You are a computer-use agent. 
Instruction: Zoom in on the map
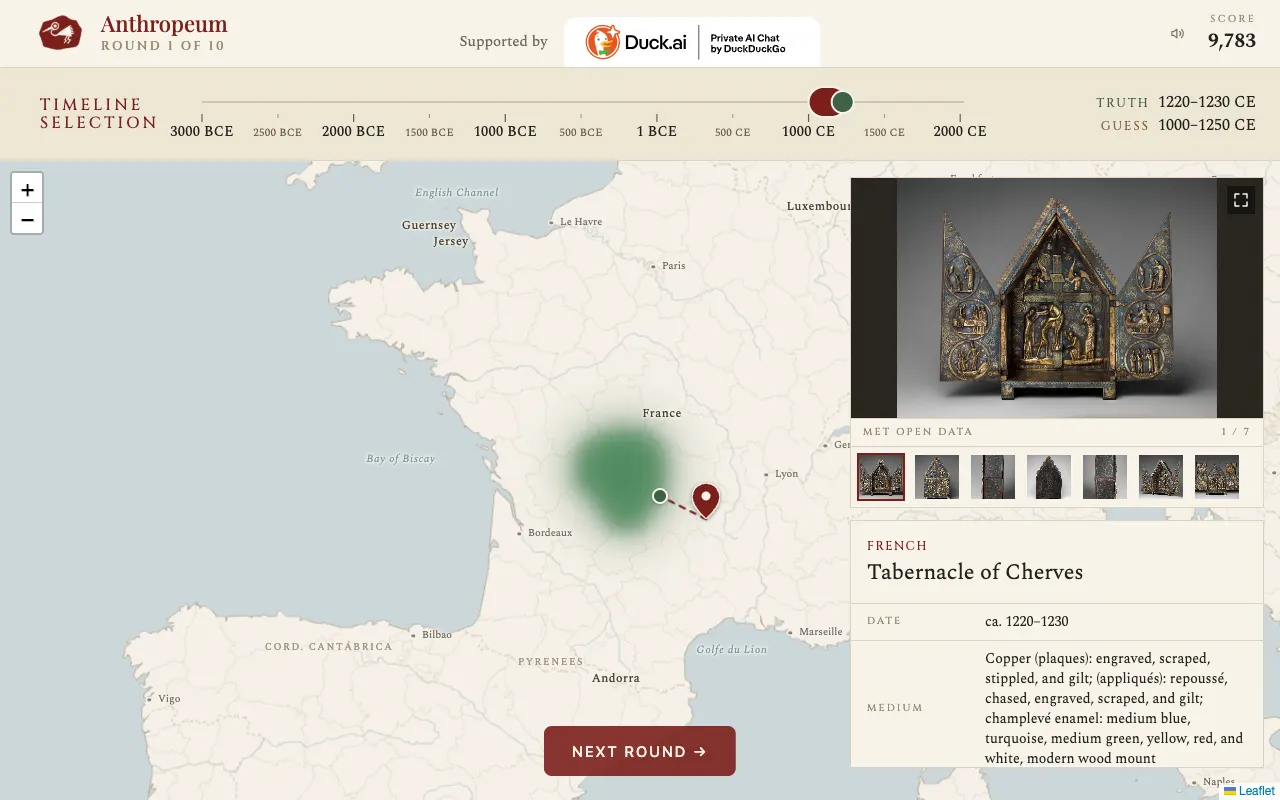pos(27,189)
